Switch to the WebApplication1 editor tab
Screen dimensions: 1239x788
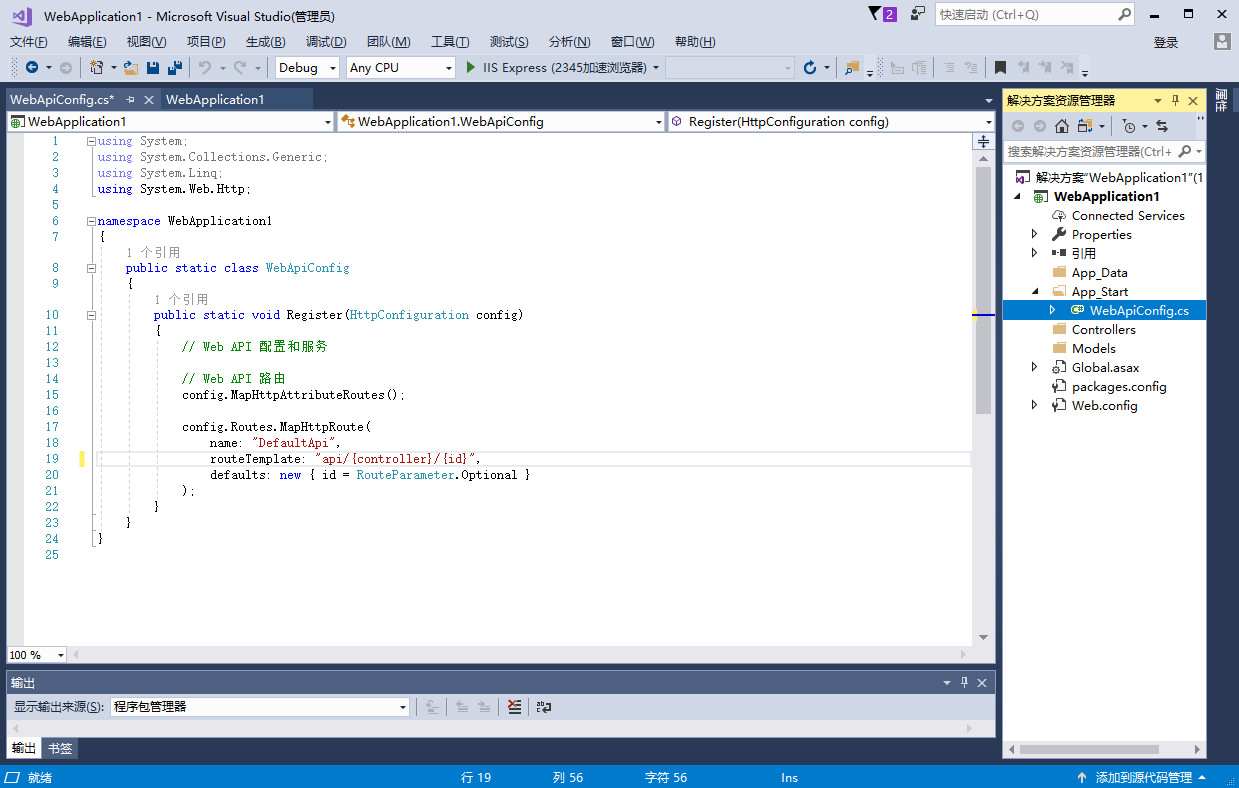(x=215, y=100)
